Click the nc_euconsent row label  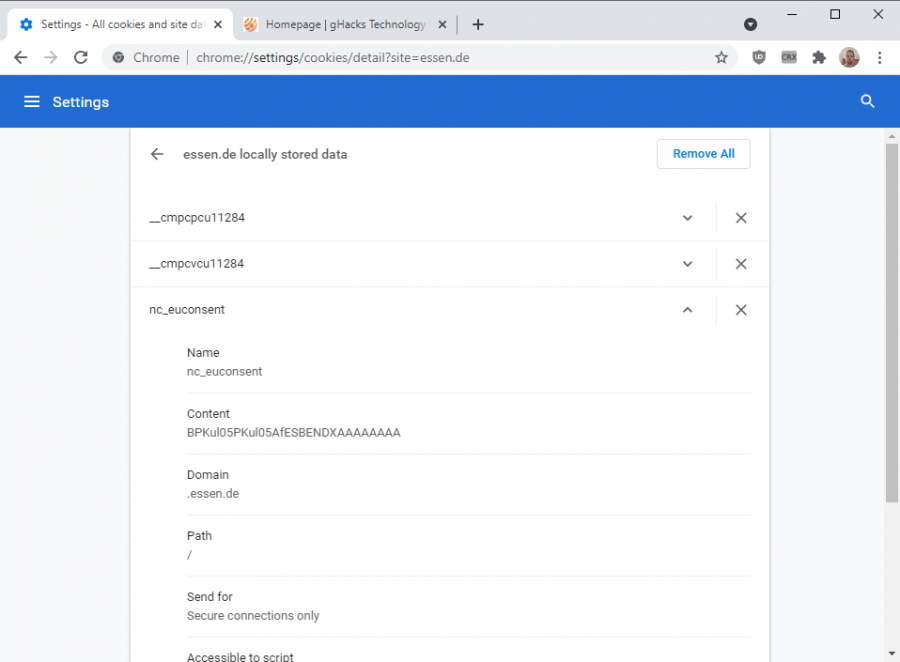pos(187,309)
